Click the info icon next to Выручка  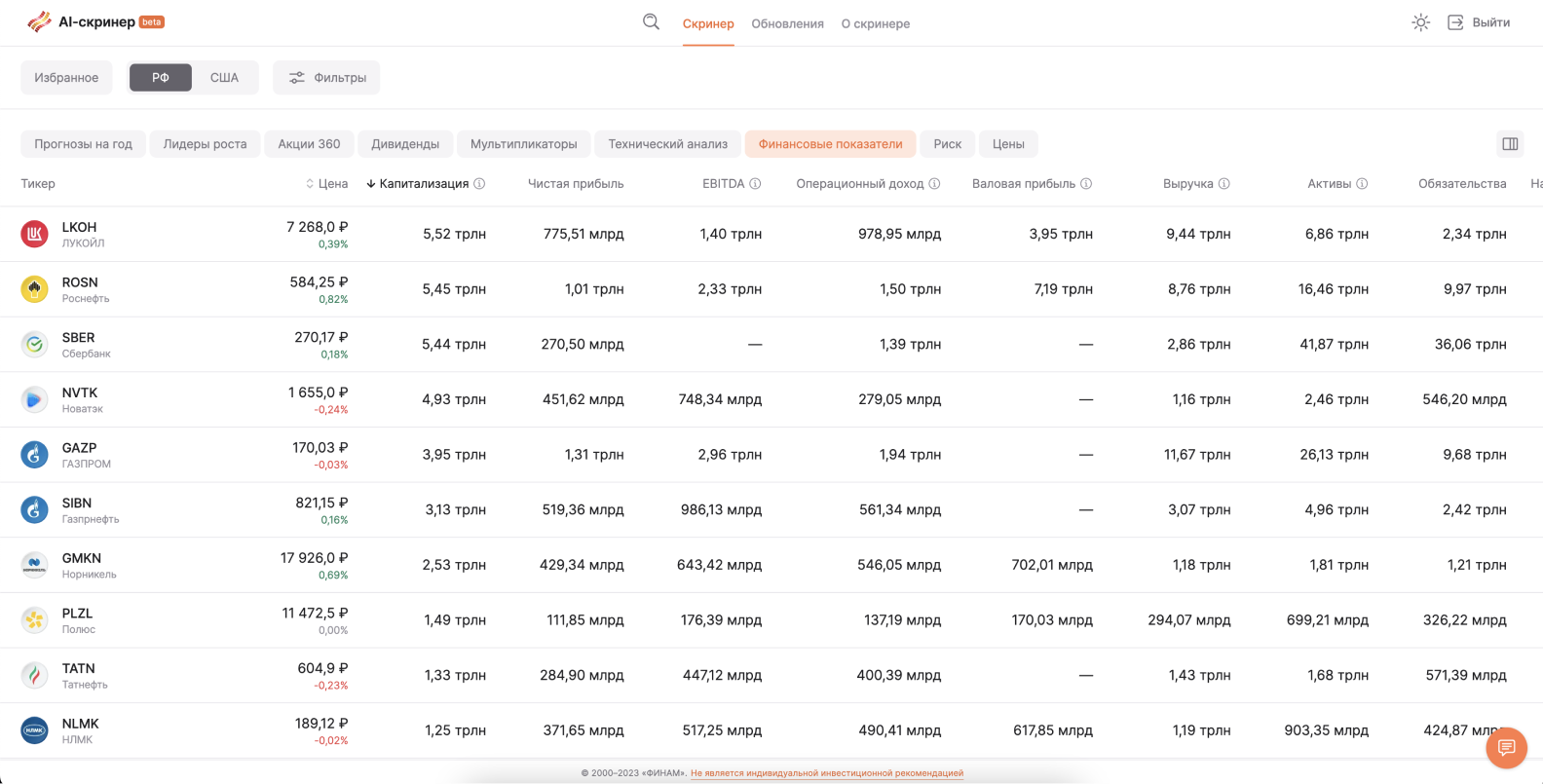pyautogui.click(x=1224, y=183)
